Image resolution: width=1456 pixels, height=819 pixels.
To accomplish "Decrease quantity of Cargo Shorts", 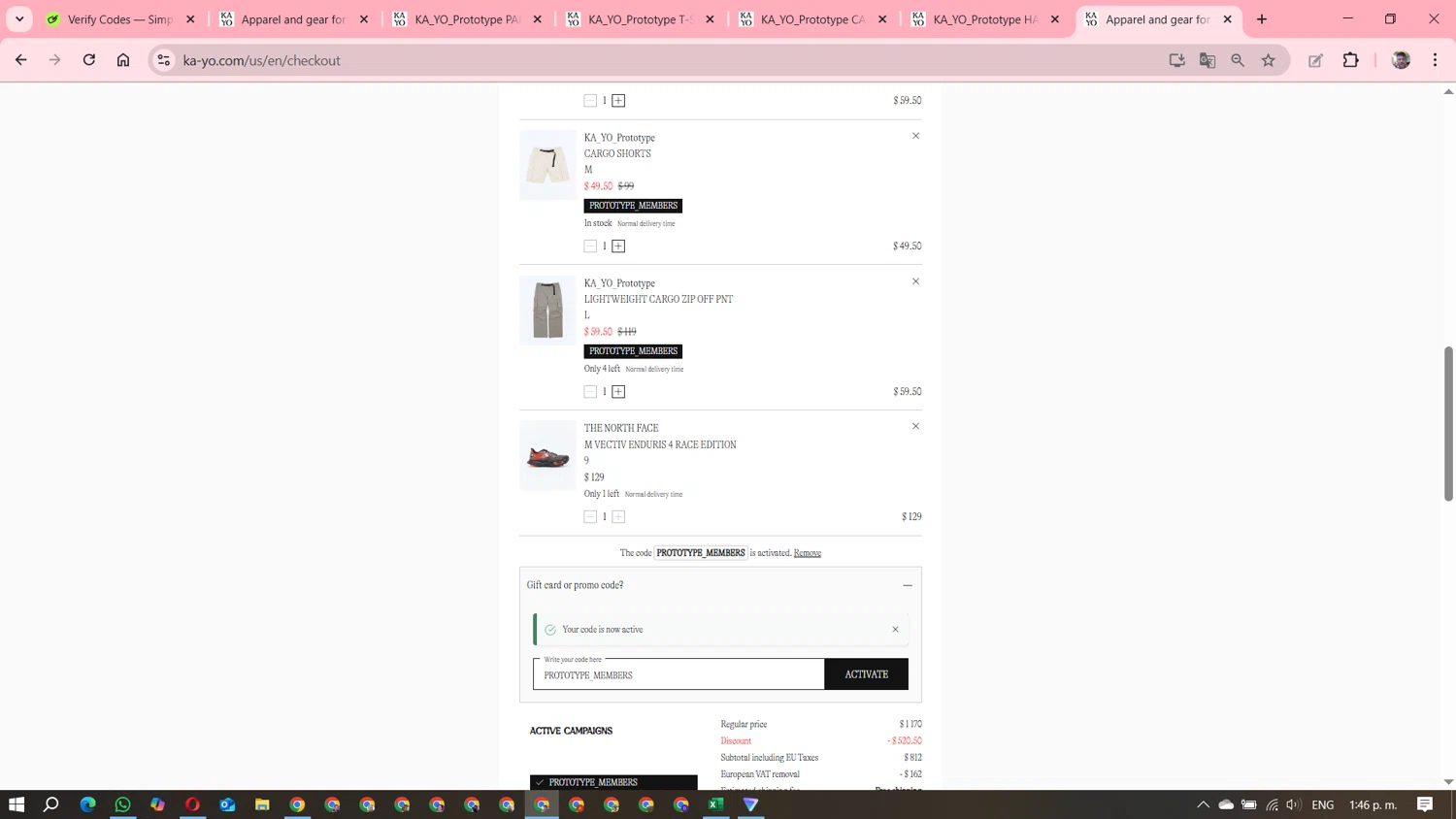I will point(590,246).
